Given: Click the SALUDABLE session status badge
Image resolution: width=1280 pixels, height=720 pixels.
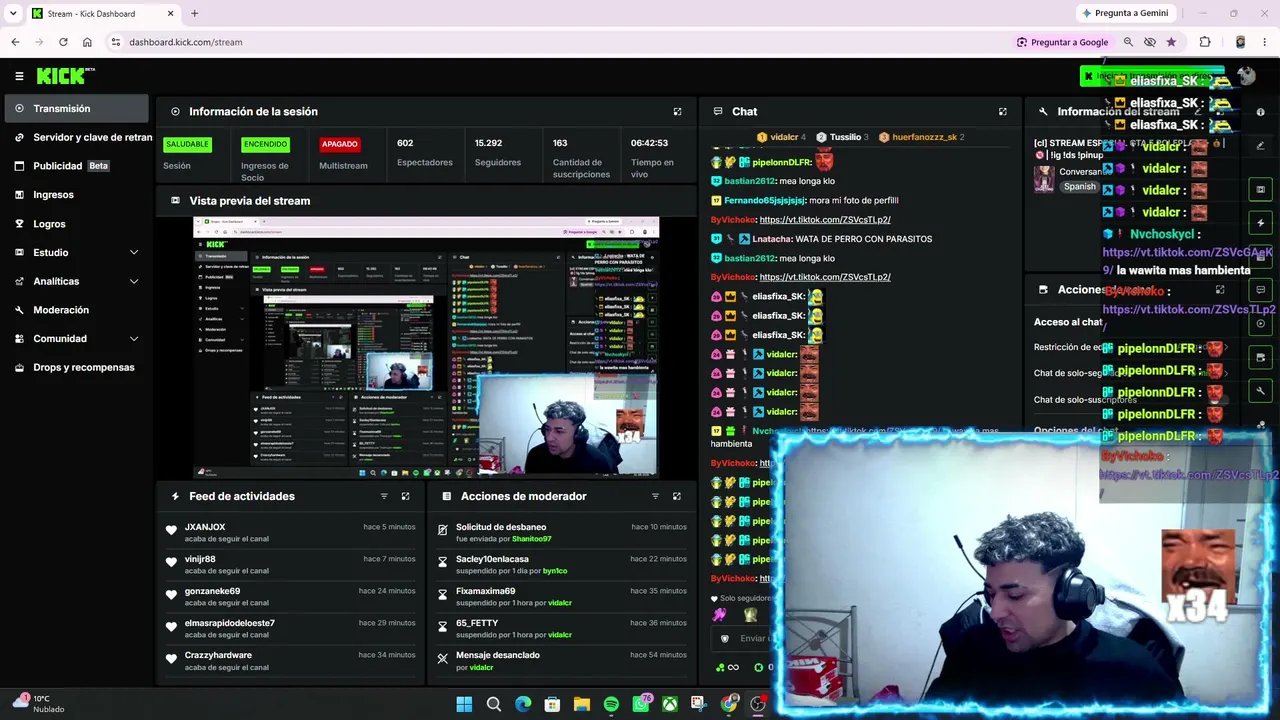Looking at the screenshot, I should point(187,144).
